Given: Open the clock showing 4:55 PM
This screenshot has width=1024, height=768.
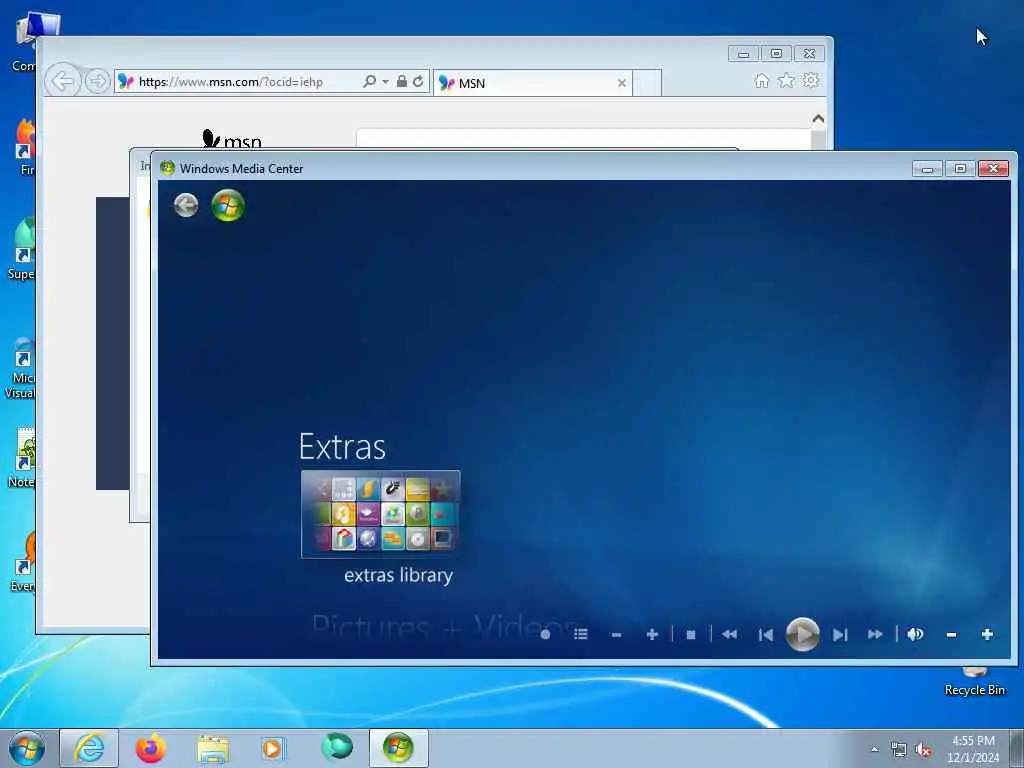Looking at the screenshot, I should click(x=973, y=749).
